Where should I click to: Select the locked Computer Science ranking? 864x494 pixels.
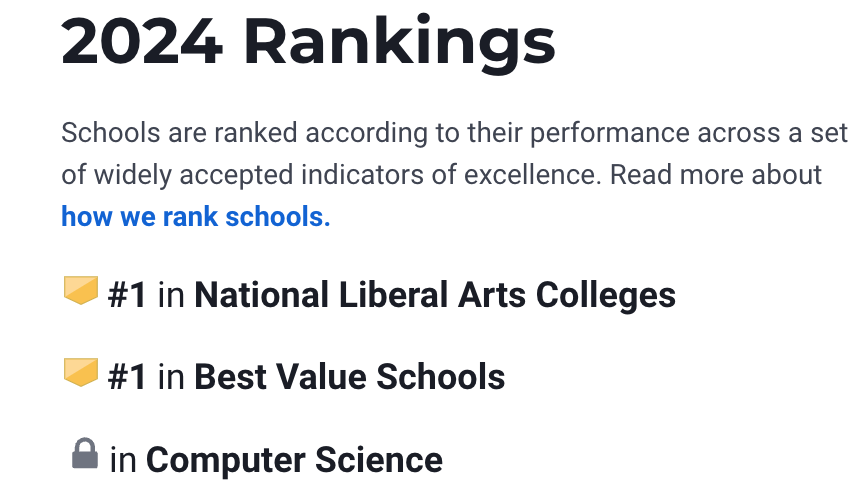294,459
